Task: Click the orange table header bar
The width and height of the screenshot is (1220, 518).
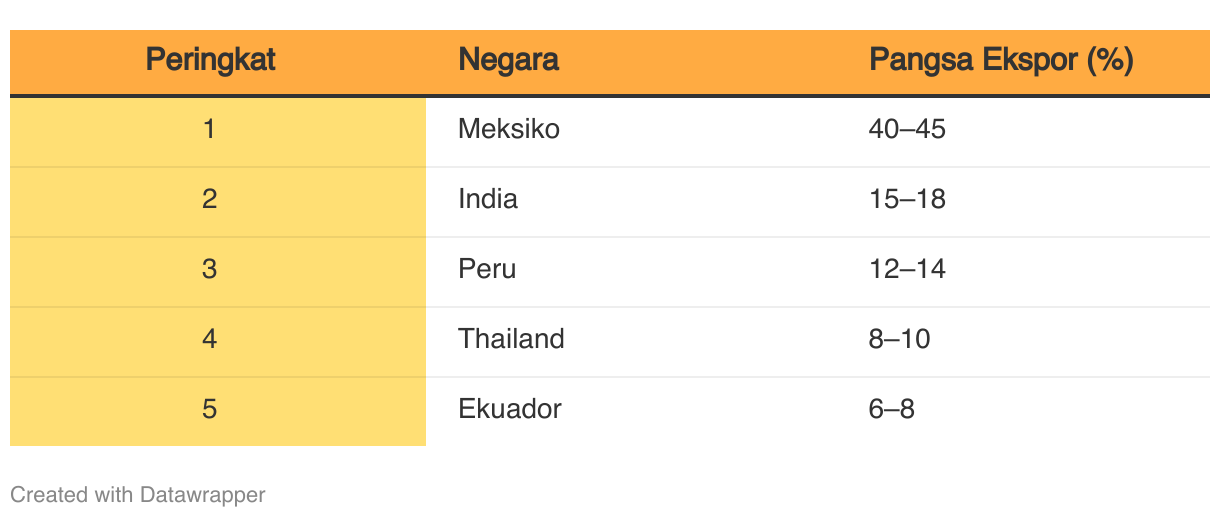Action: pos(610,62)
